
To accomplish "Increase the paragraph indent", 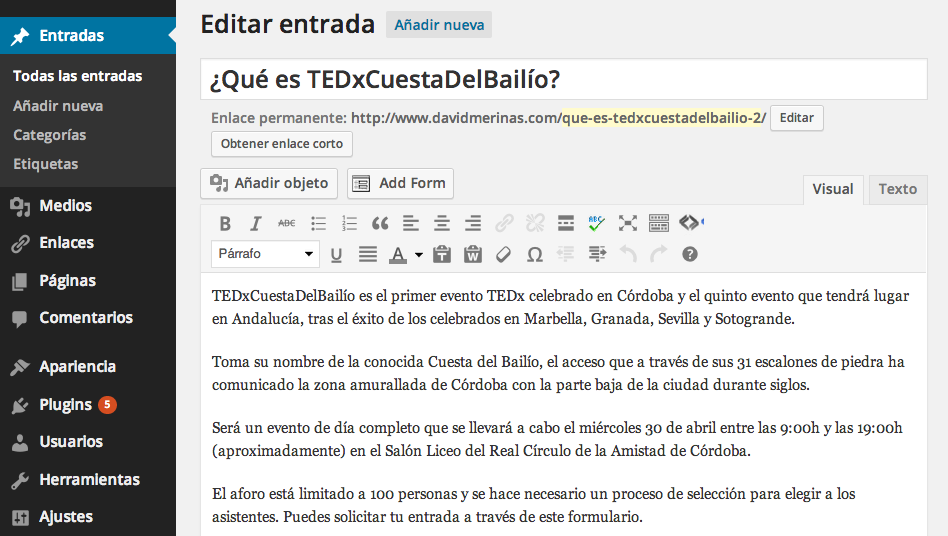I will (x=597, y=254).
